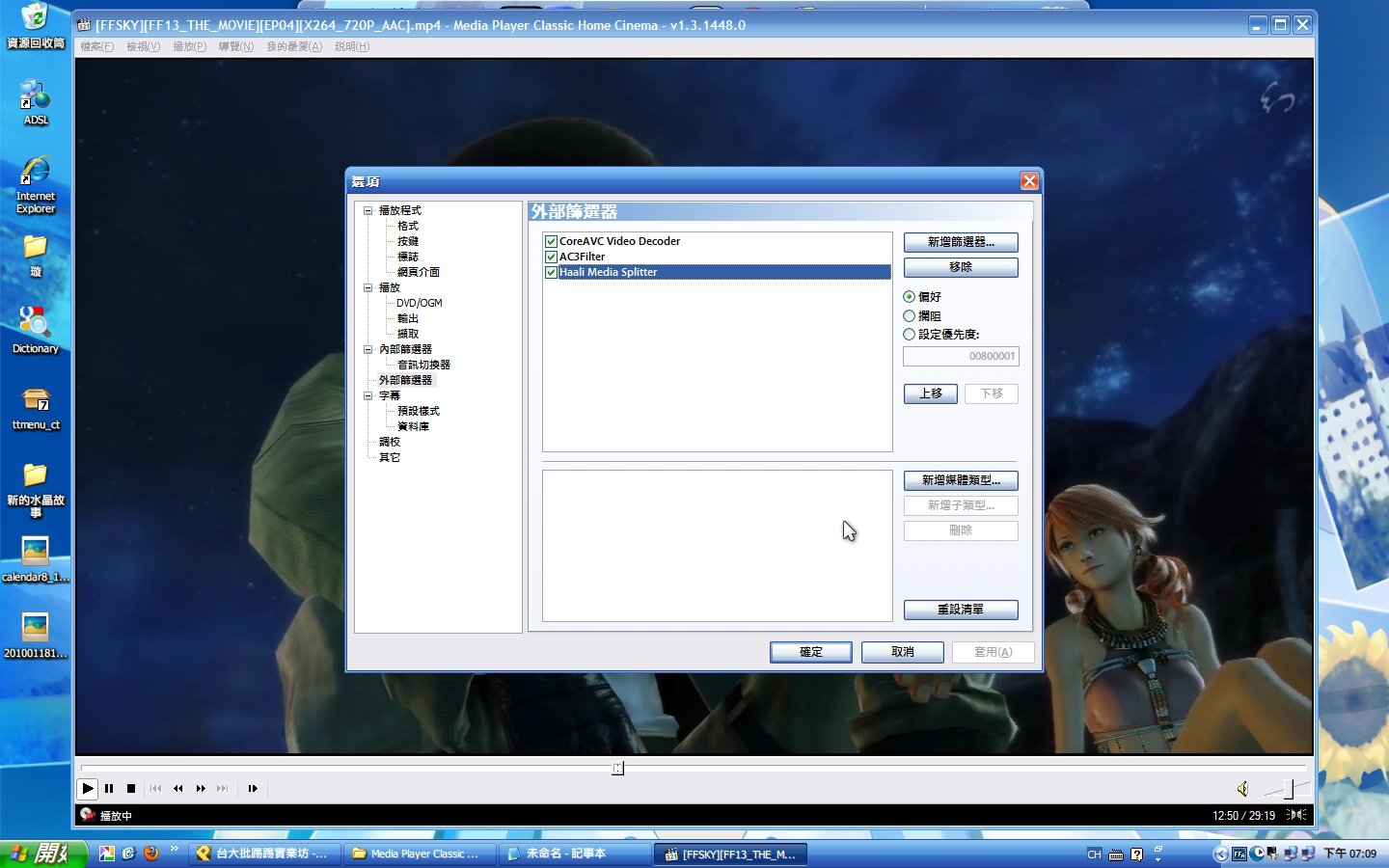
Task: Pause the video playback
Action: point(109,789)
